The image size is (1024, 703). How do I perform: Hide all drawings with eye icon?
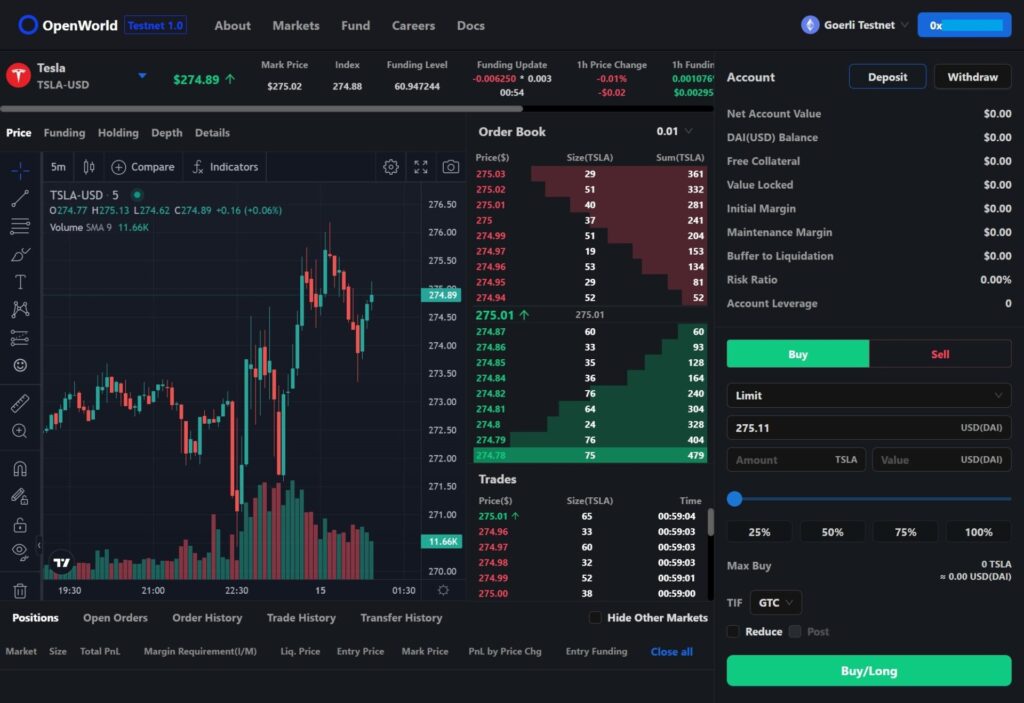20,552
